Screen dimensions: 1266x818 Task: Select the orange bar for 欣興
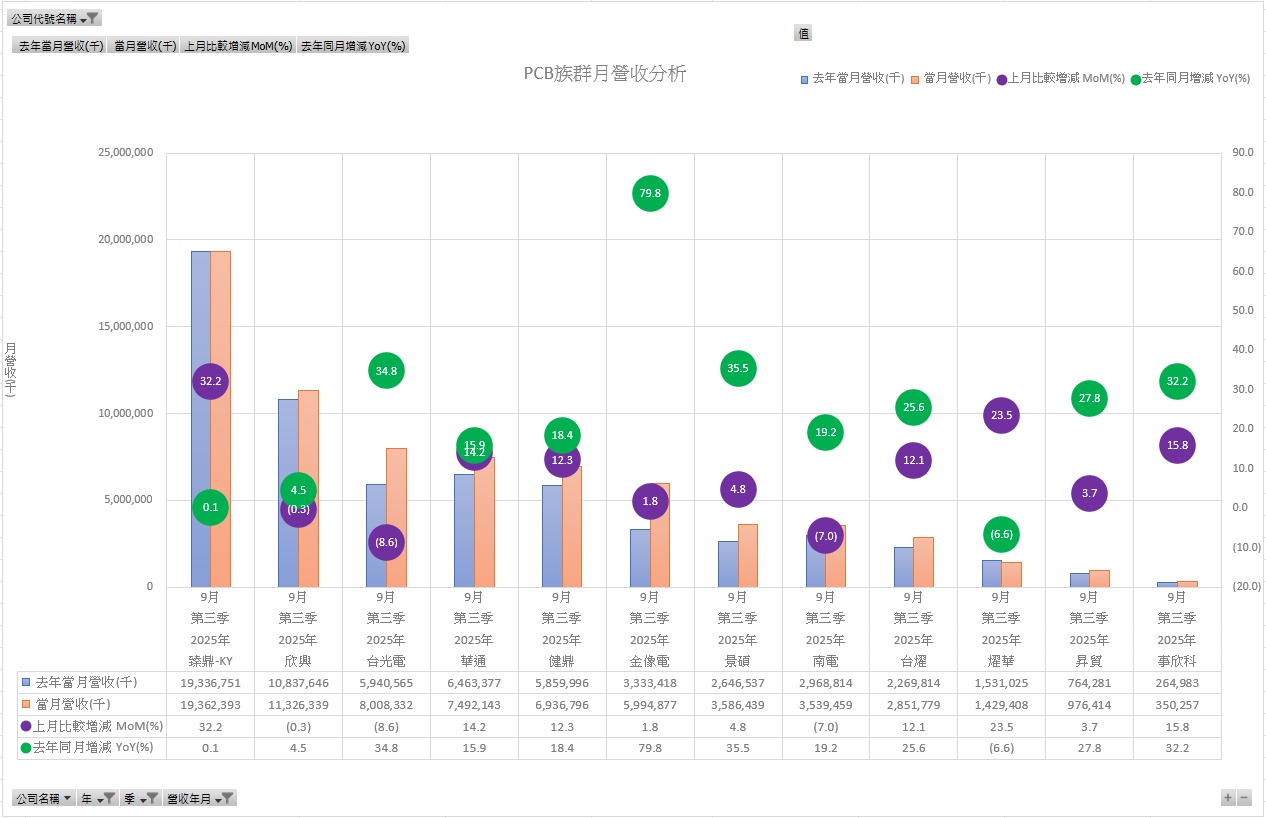click(x=308, y=488)
